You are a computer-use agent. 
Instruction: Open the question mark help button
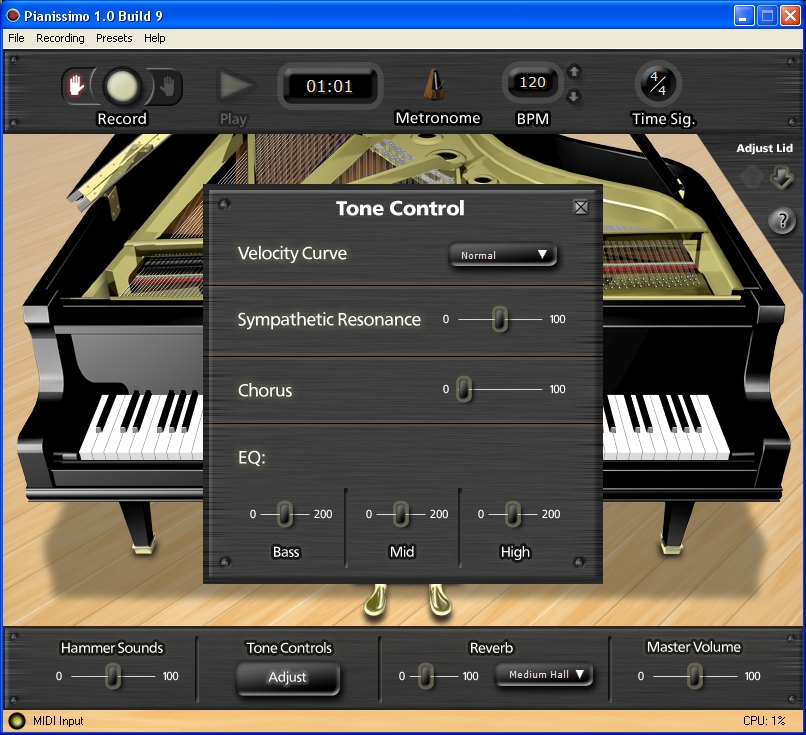point(782,221)
